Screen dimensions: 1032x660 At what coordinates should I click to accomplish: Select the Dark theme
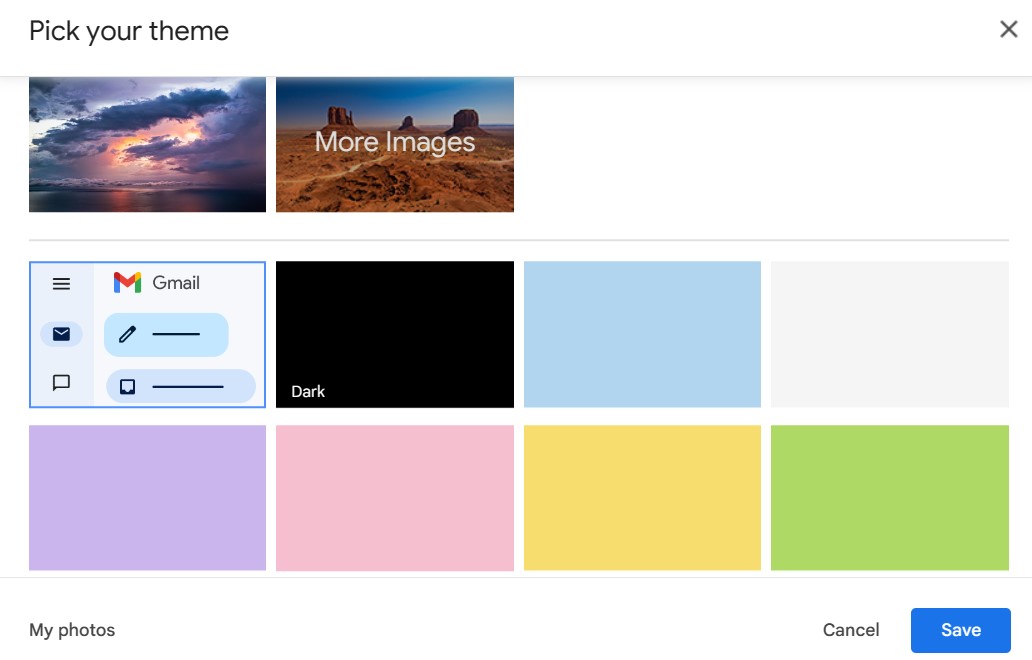click(x=394, y=334)
